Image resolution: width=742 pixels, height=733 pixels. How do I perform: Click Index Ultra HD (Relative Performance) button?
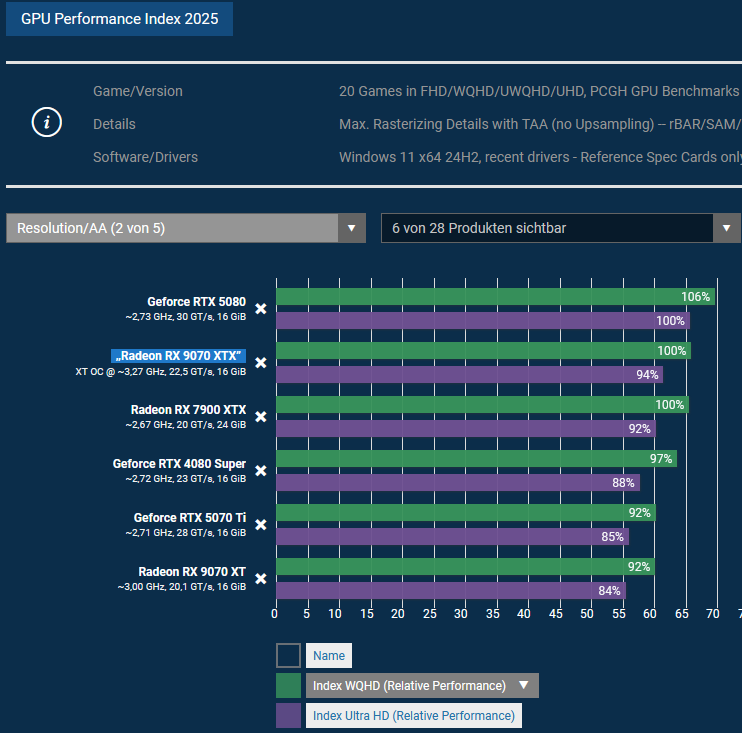tap(414, 715)
